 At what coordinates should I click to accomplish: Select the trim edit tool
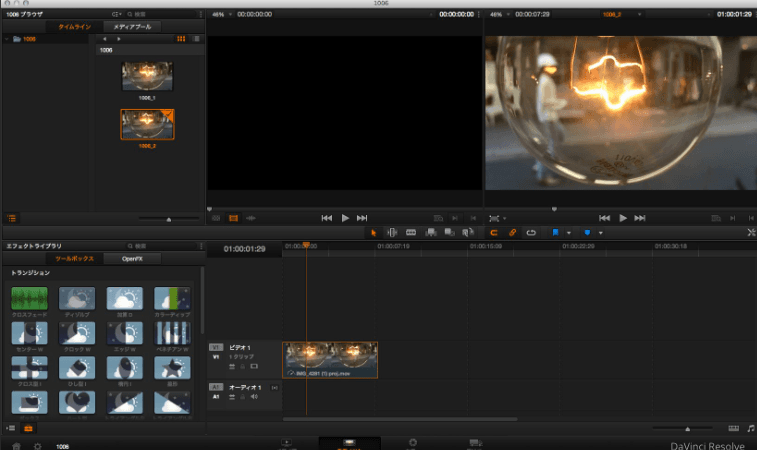click(392, 232)
